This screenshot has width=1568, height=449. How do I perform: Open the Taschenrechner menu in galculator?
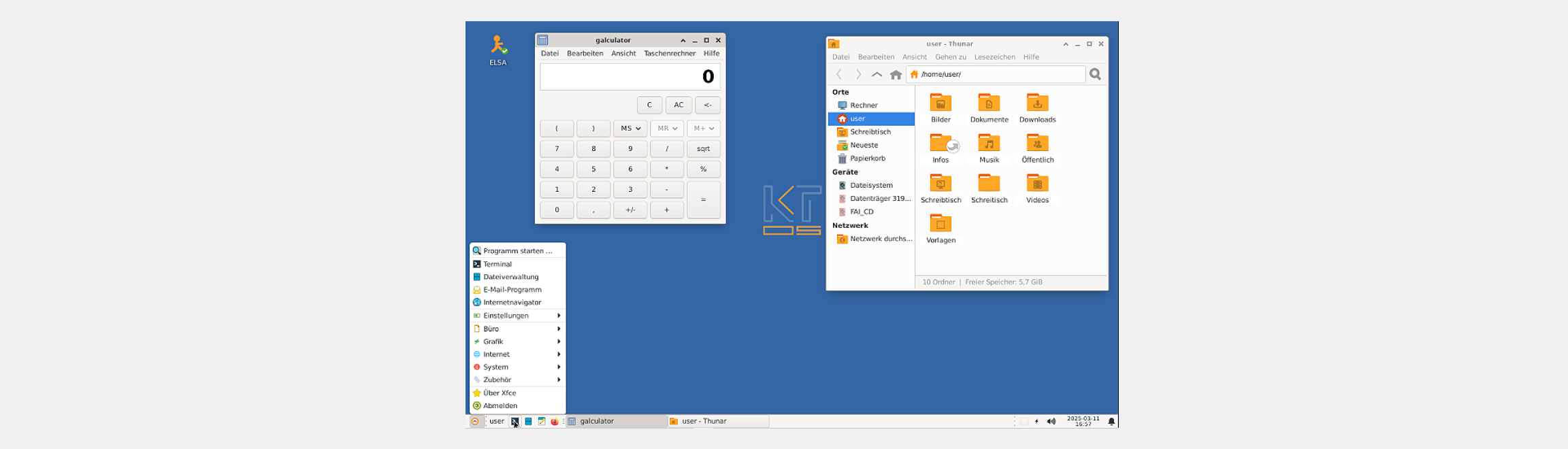click(669, 54)
